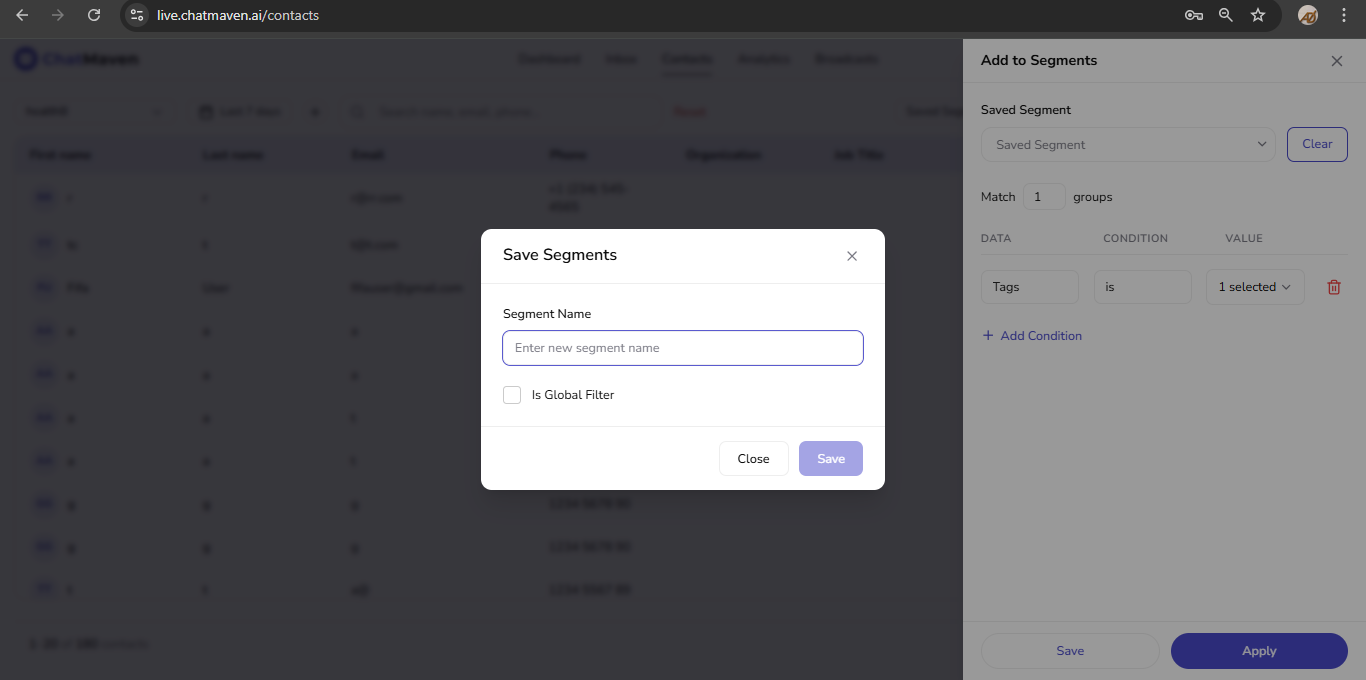The image size is (1366, 680).
Task: Enable the Is Global Filter checkbox
Action: click(x=512, y=394)
